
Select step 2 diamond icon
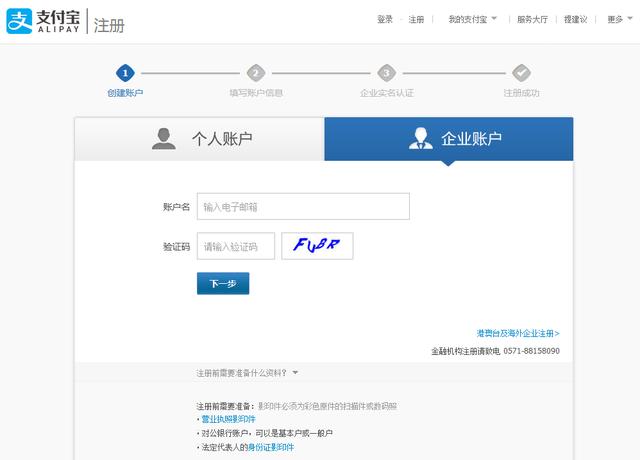(256, 73)
